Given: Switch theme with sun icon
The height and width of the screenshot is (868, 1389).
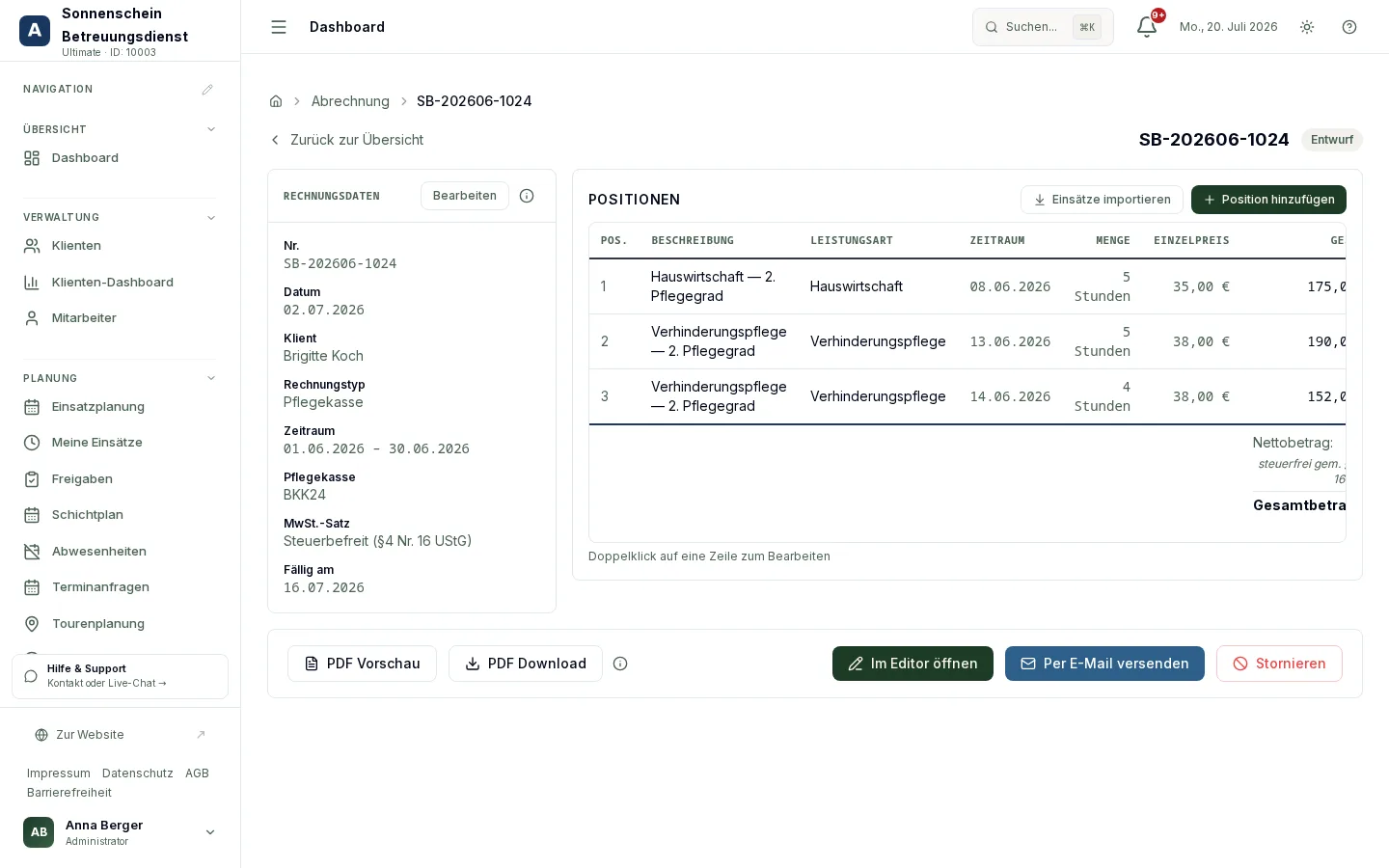Looking at the screenshot, I should 1307,27.
